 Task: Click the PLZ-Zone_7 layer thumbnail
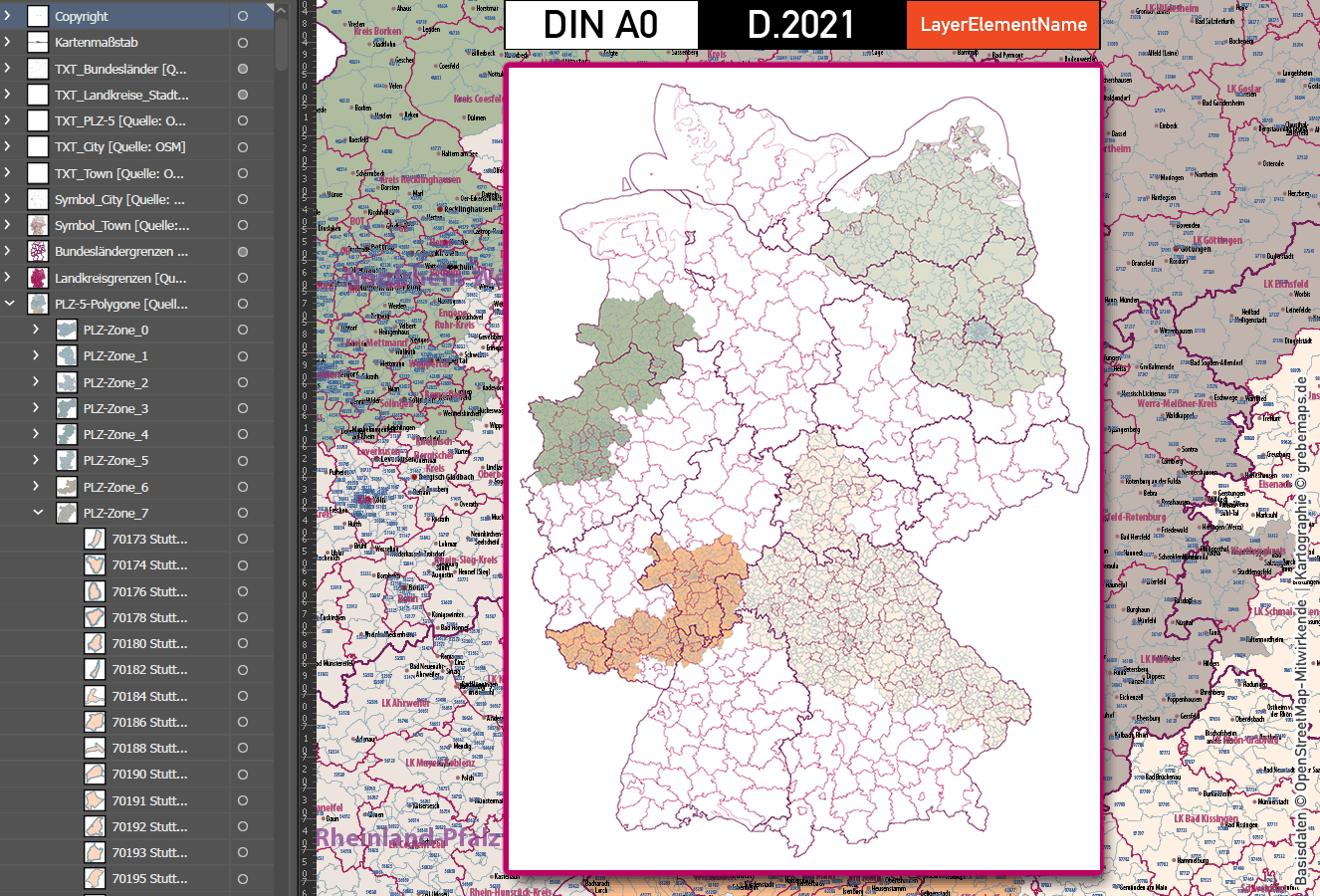[66, 513]
